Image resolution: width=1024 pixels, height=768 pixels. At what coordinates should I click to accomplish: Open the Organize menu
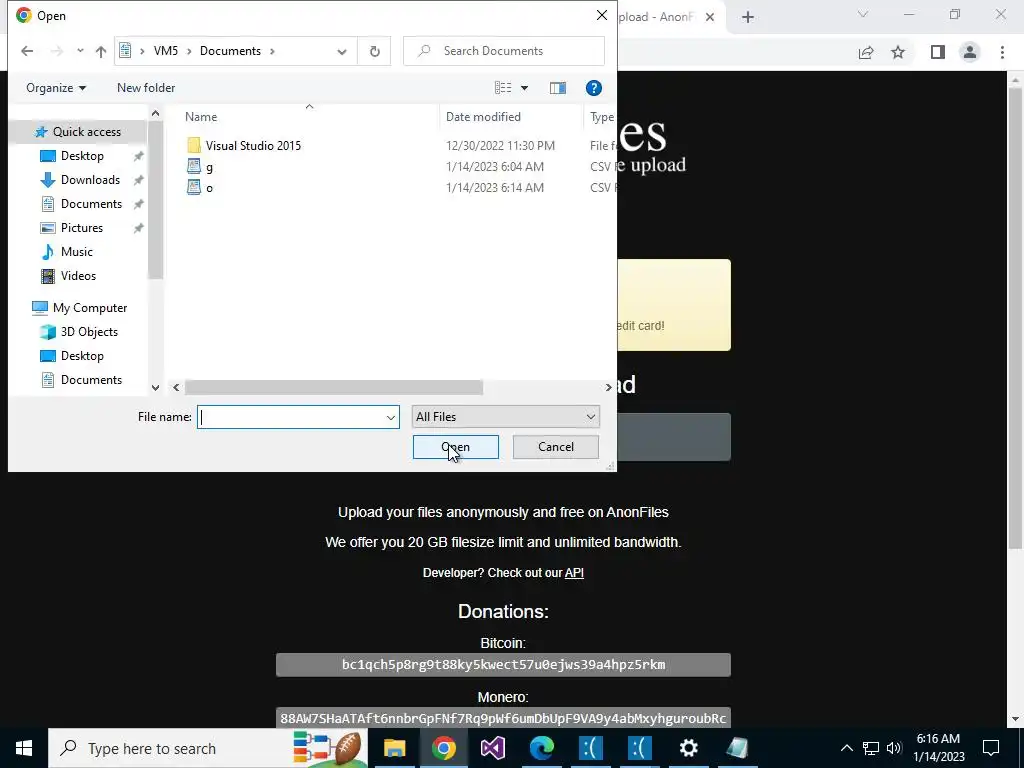coord(56,88)
